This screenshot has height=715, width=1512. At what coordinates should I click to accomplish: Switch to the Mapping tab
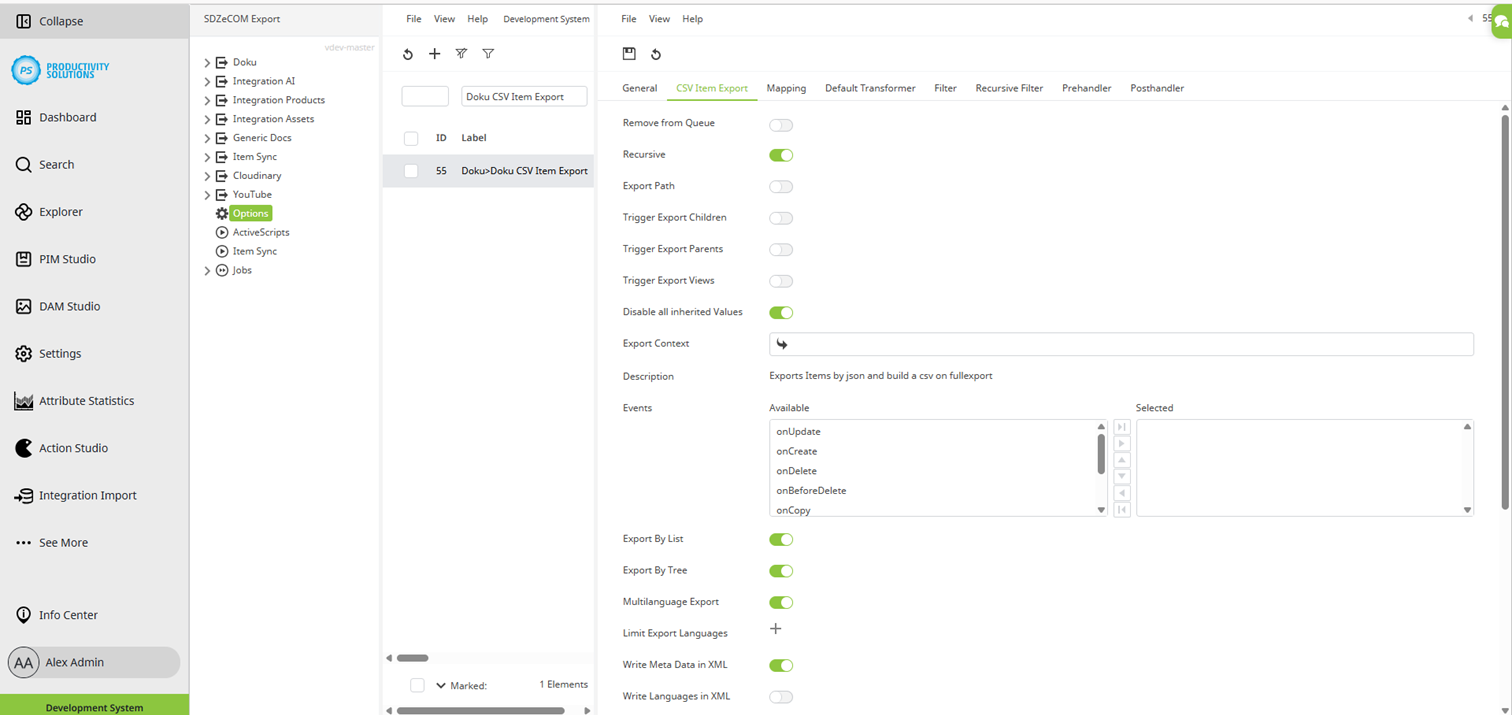click(786, 88)
